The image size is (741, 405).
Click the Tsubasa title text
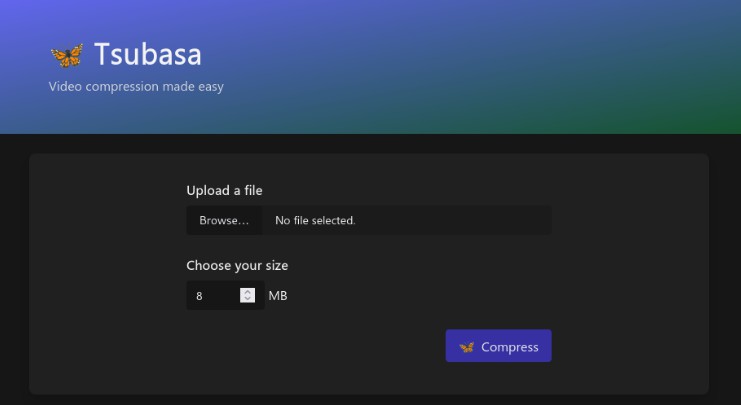pos(148,54)
